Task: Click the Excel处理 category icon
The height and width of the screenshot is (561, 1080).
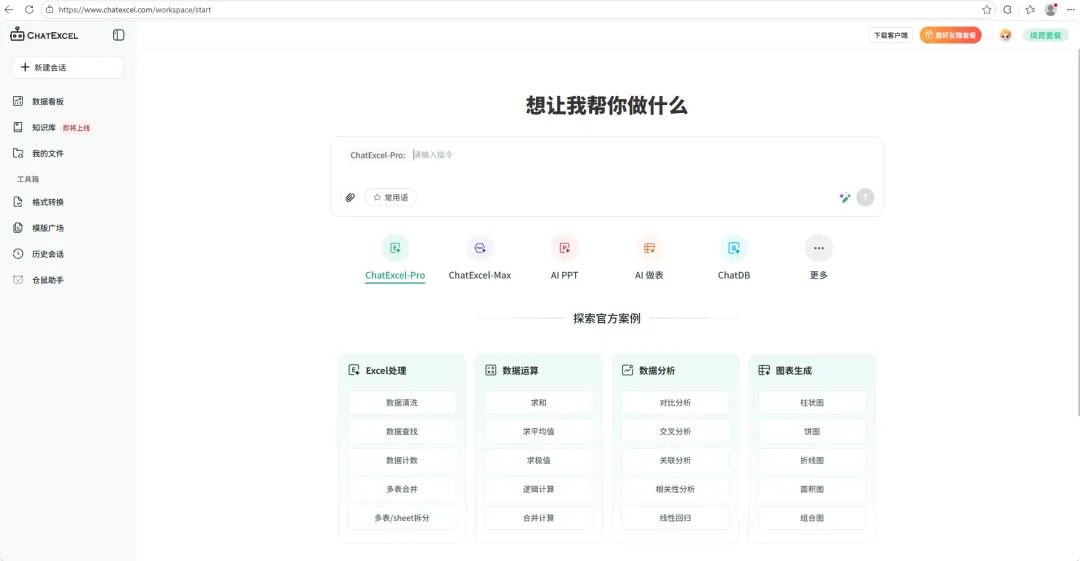Action: coord(354,370)
